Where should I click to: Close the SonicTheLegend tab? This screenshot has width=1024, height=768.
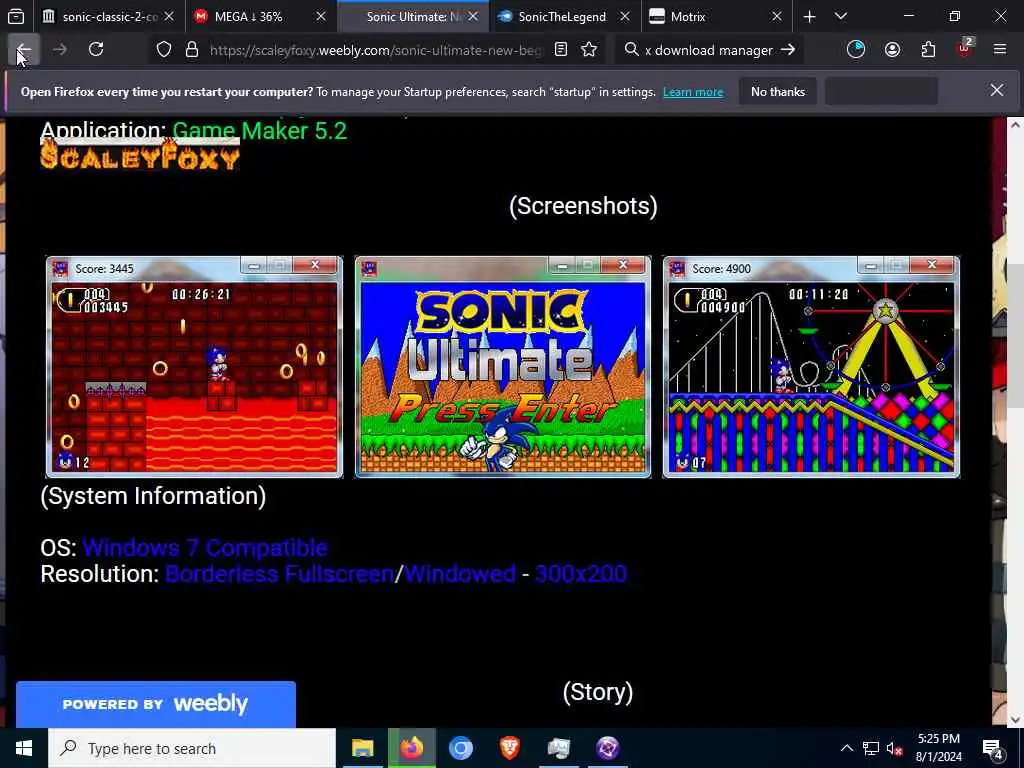[x=625, y=17]
